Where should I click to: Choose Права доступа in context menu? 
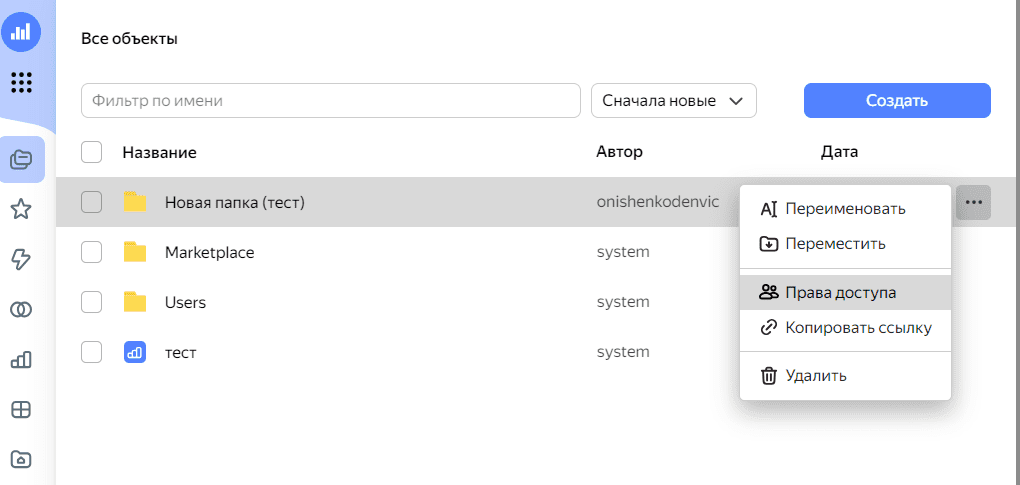click(840, 292)
